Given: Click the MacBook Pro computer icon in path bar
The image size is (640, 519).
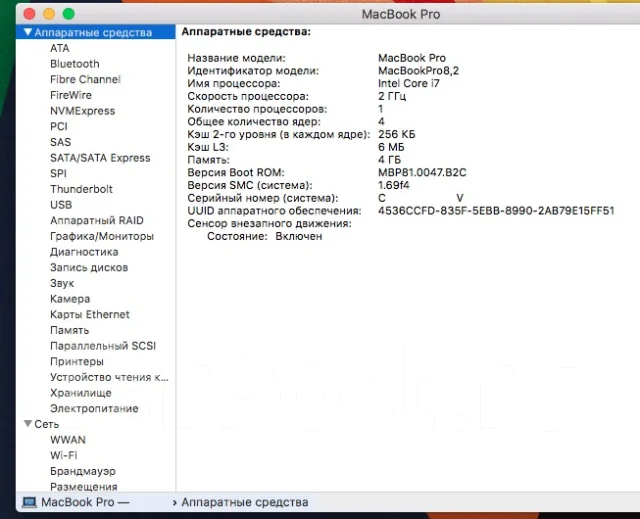Looking at the screenshot, I should (x=29, y=502).
